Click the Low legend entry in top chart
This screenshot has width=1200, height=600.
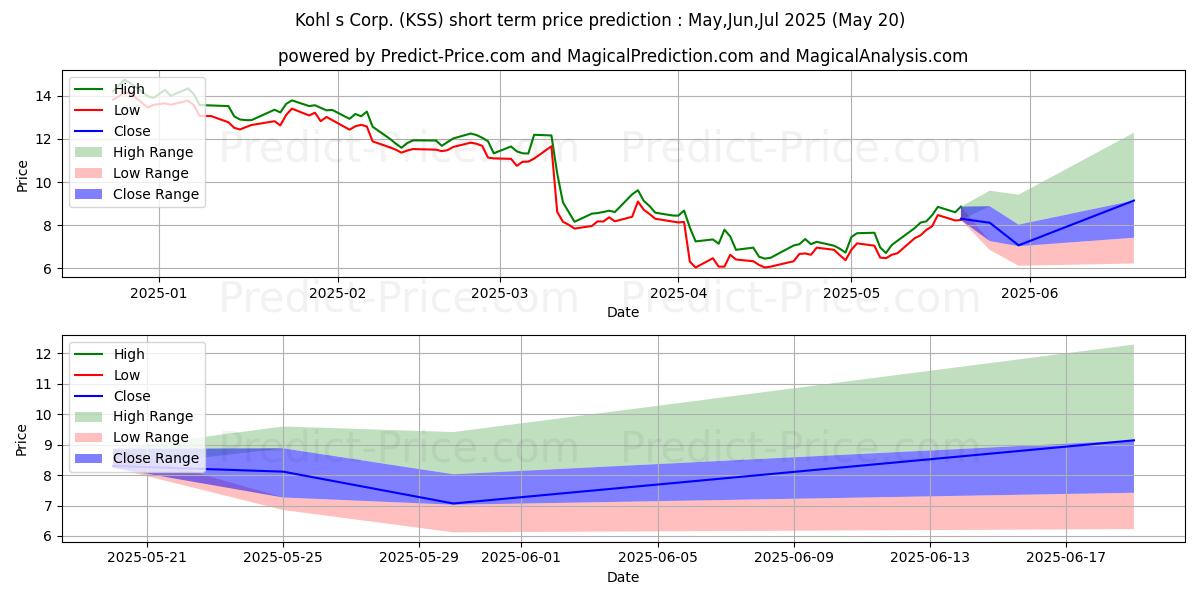(110, 110)
